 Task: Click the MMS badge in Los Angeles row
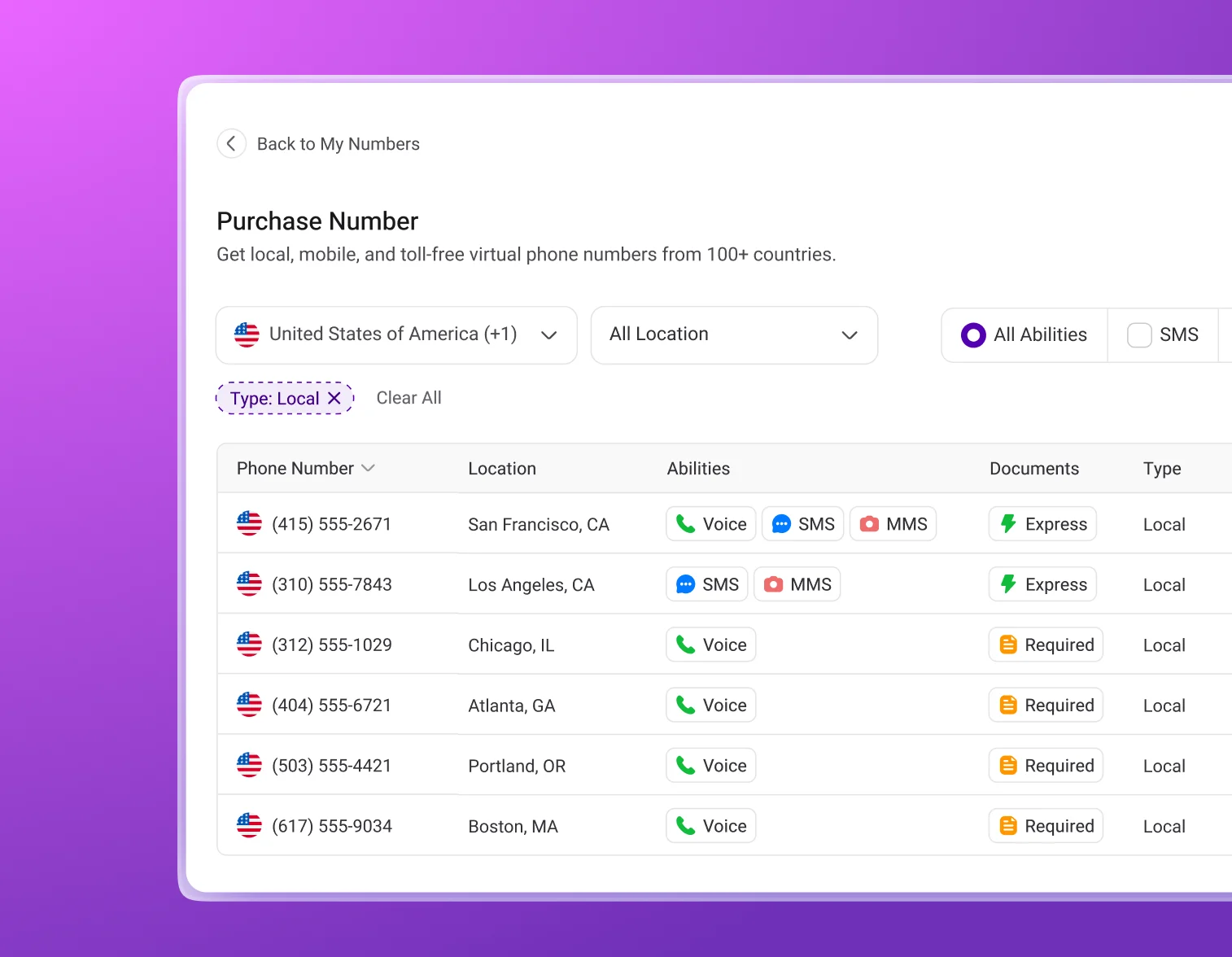(797, 584)
